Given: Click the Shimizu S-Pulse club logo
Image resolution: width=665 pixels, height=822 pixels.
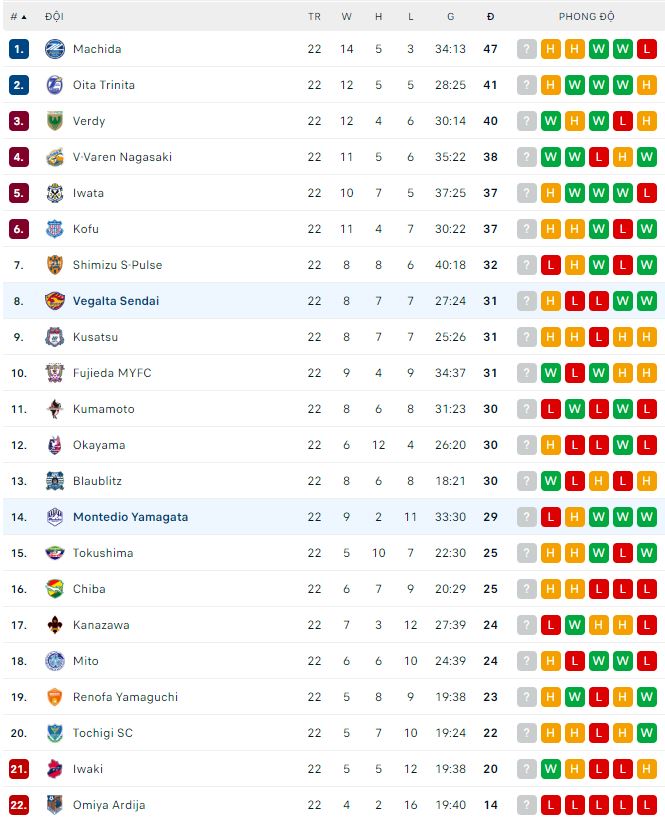Looking at the screenshot, I should coord(55,265).
